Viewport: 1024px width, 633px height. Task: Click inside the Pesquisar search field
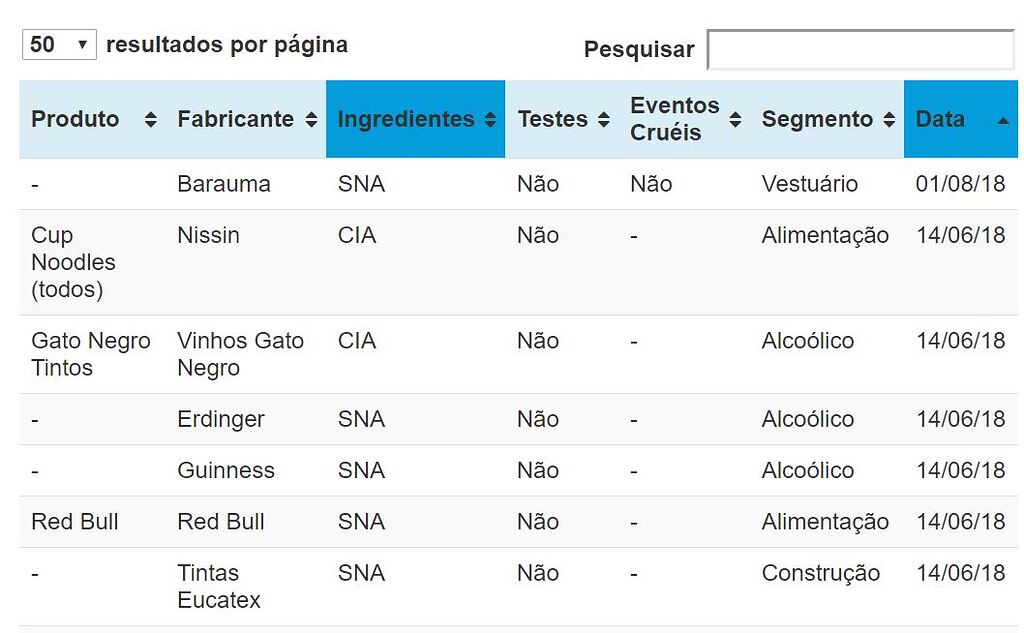860,50
